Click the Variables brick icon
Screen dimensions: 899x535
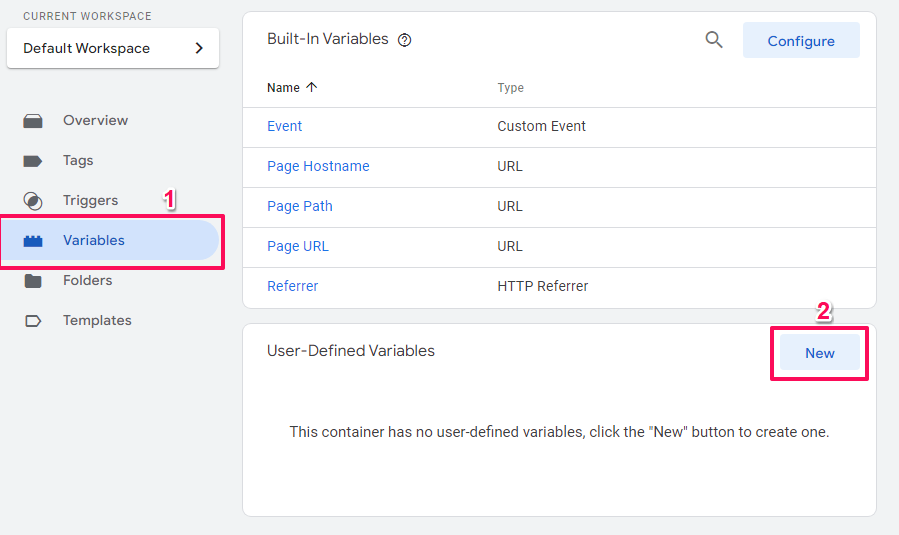point(33,241)
